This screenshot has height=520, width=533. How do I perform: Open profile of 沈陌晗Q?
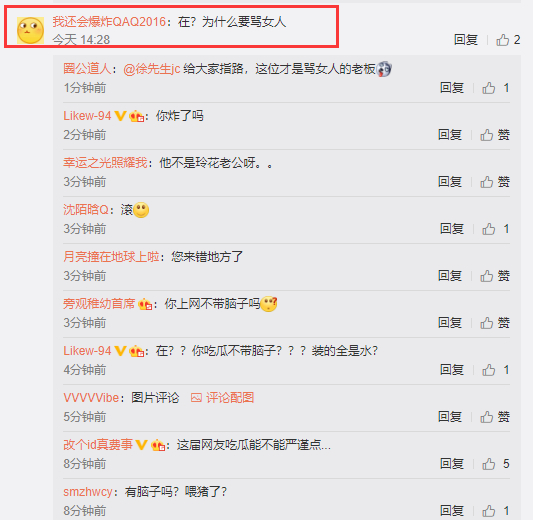click(86, 210)
